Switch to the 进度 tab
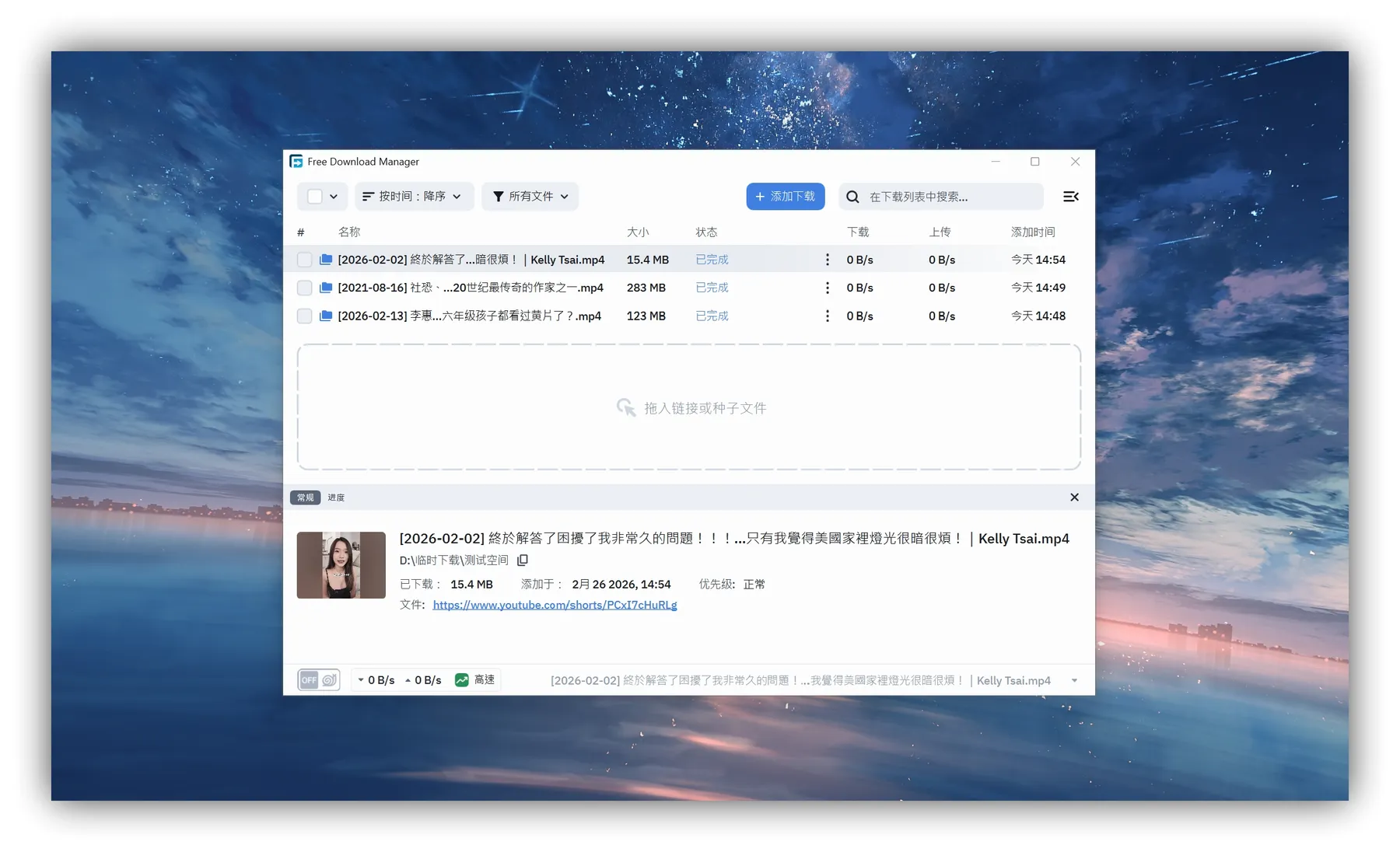 pos(335,498)
